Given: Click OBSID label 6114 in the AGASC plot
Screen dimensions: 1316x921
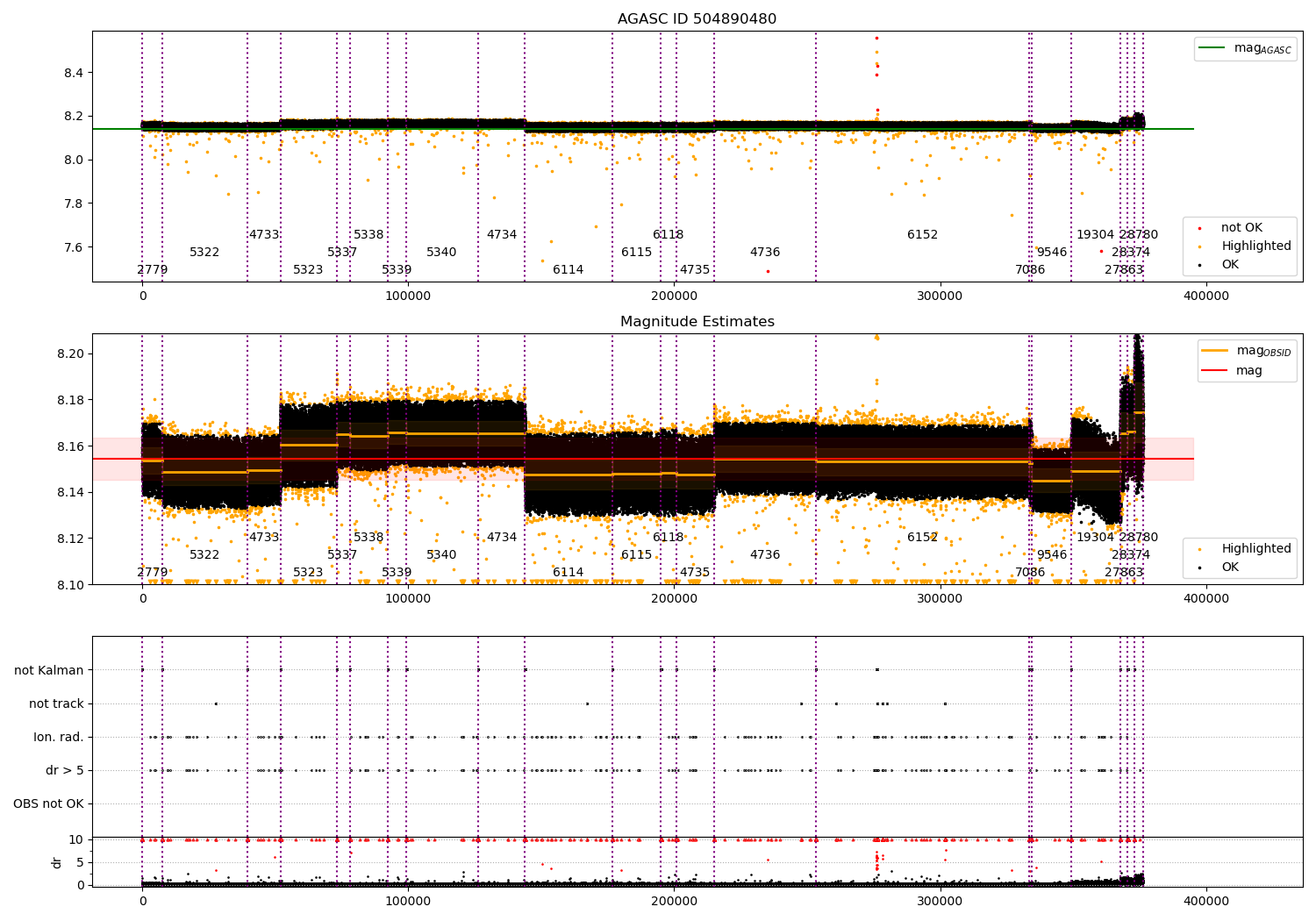Looking at the screenshot, I should (569, 270).
